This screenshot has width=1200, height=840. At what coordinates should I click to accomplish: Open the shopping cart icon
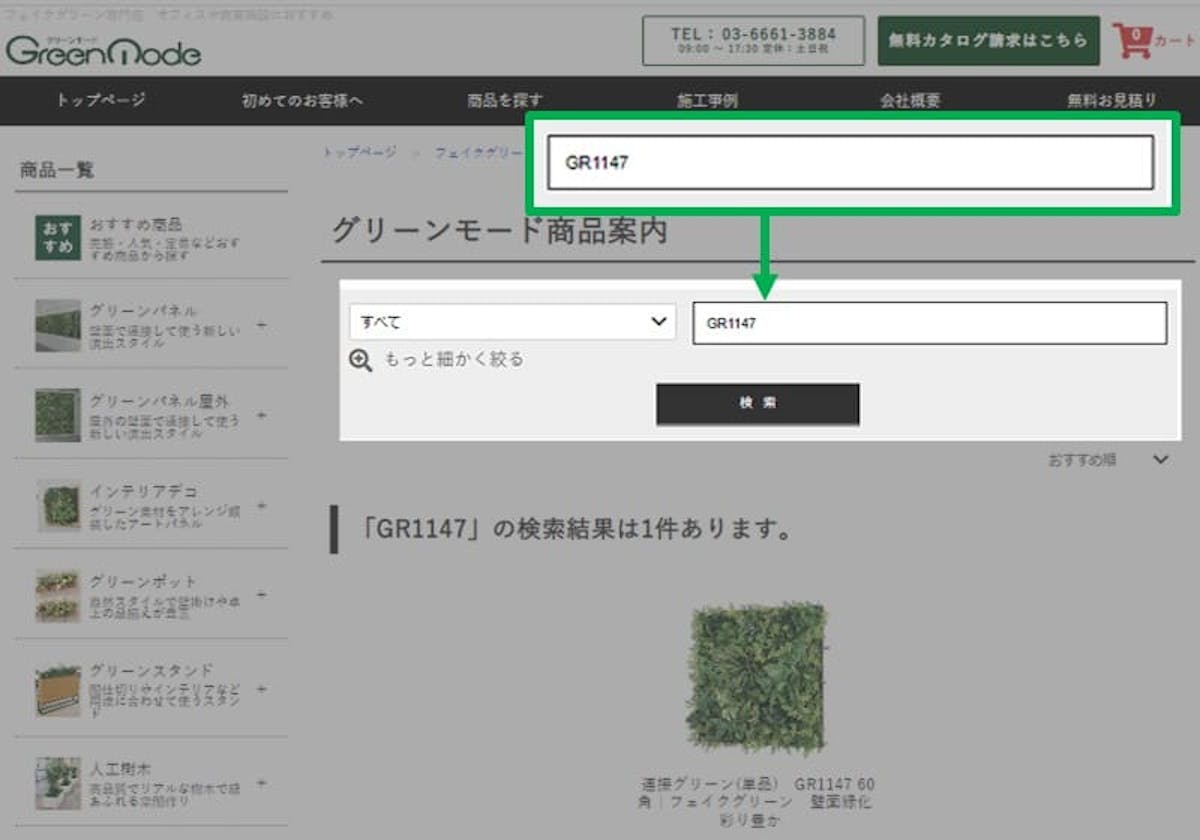(1134, 41)
